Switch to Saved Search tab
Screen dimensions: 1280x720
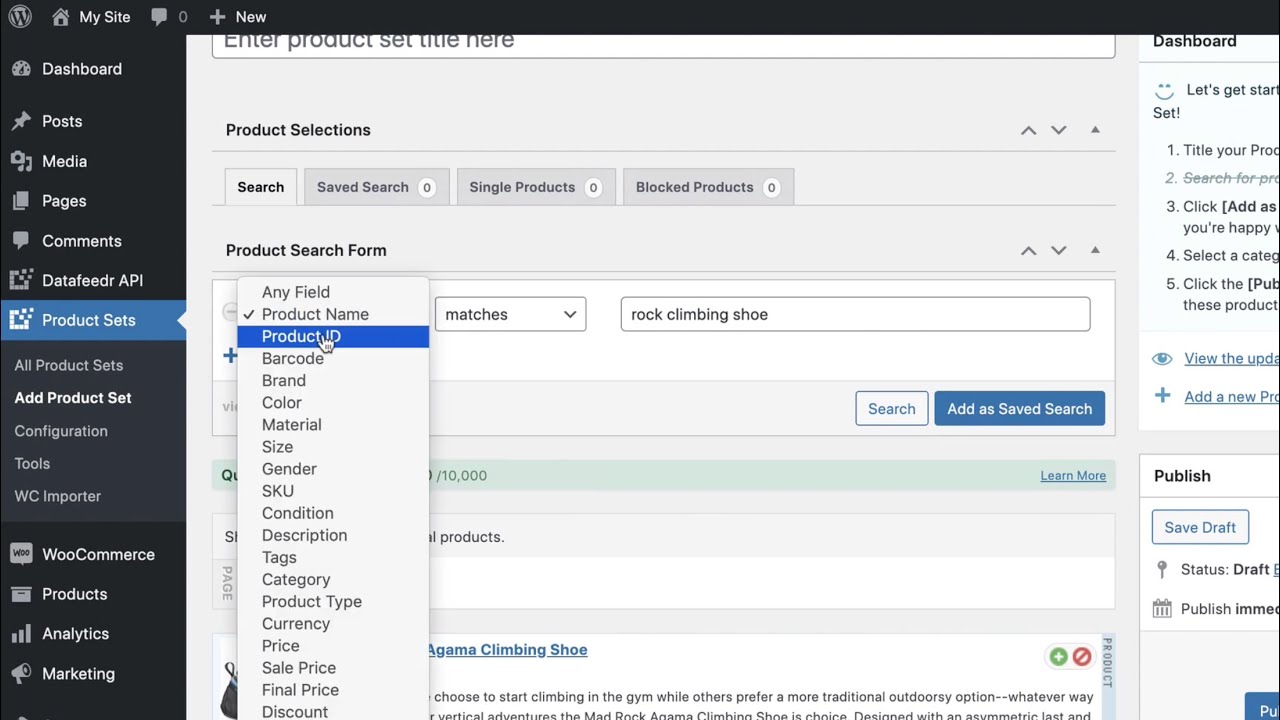(x=376, y=187)
